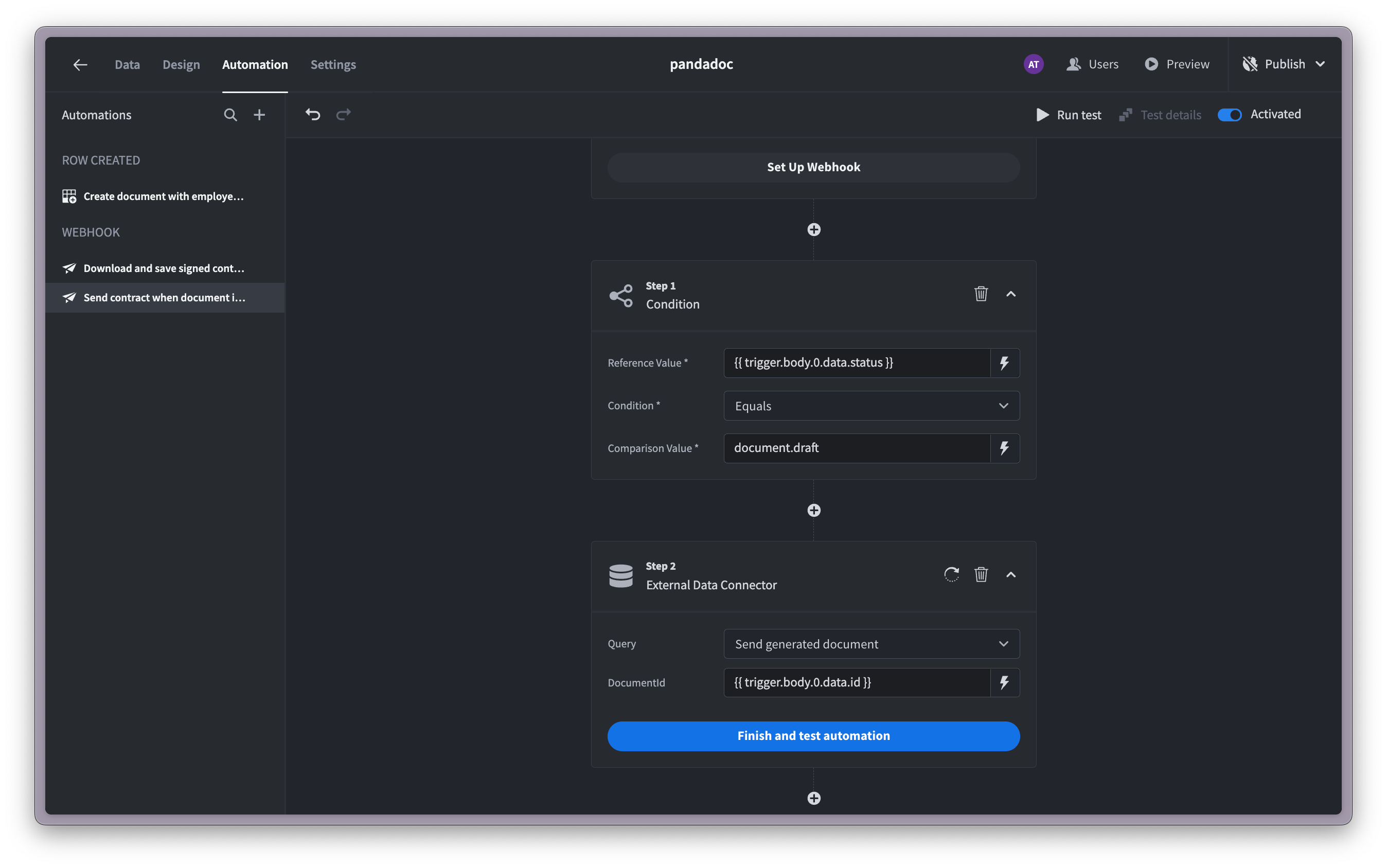Expand the Publish menu
The width and height of the screenshot is (1387, 868).
tap(1321, 64)
